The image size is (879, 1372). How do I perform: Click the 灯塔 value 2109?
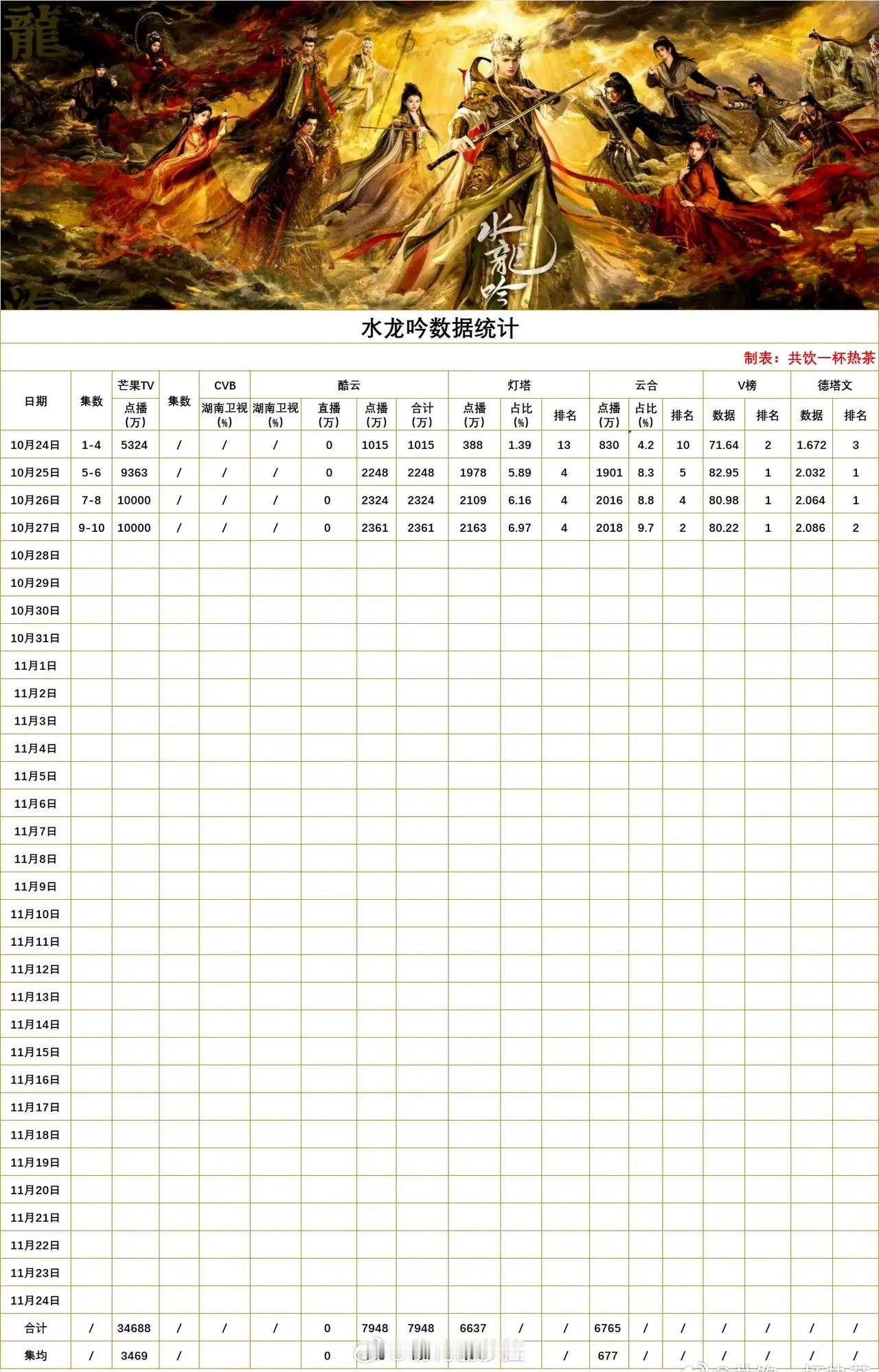click(472, 500)
